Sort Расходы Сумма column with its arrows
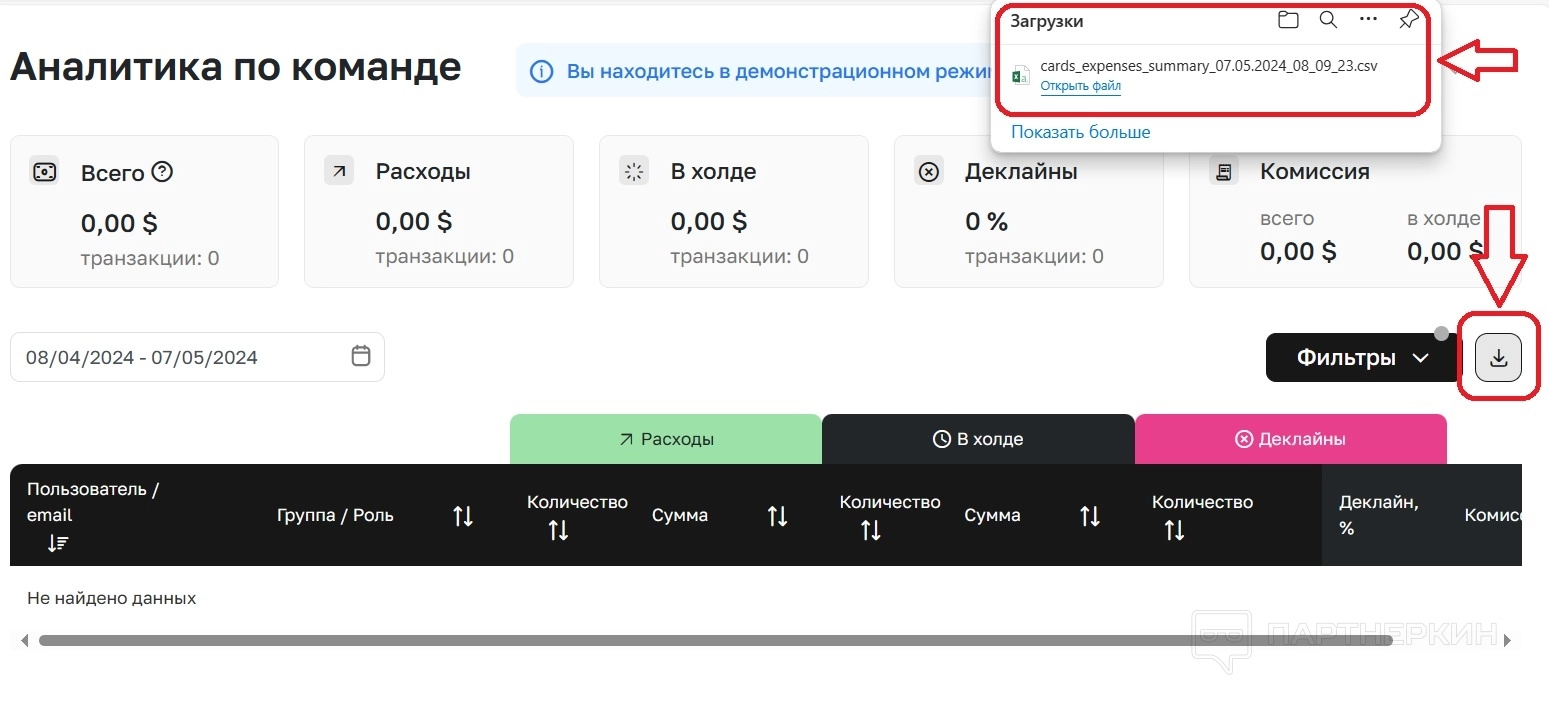 click(777, 516)
